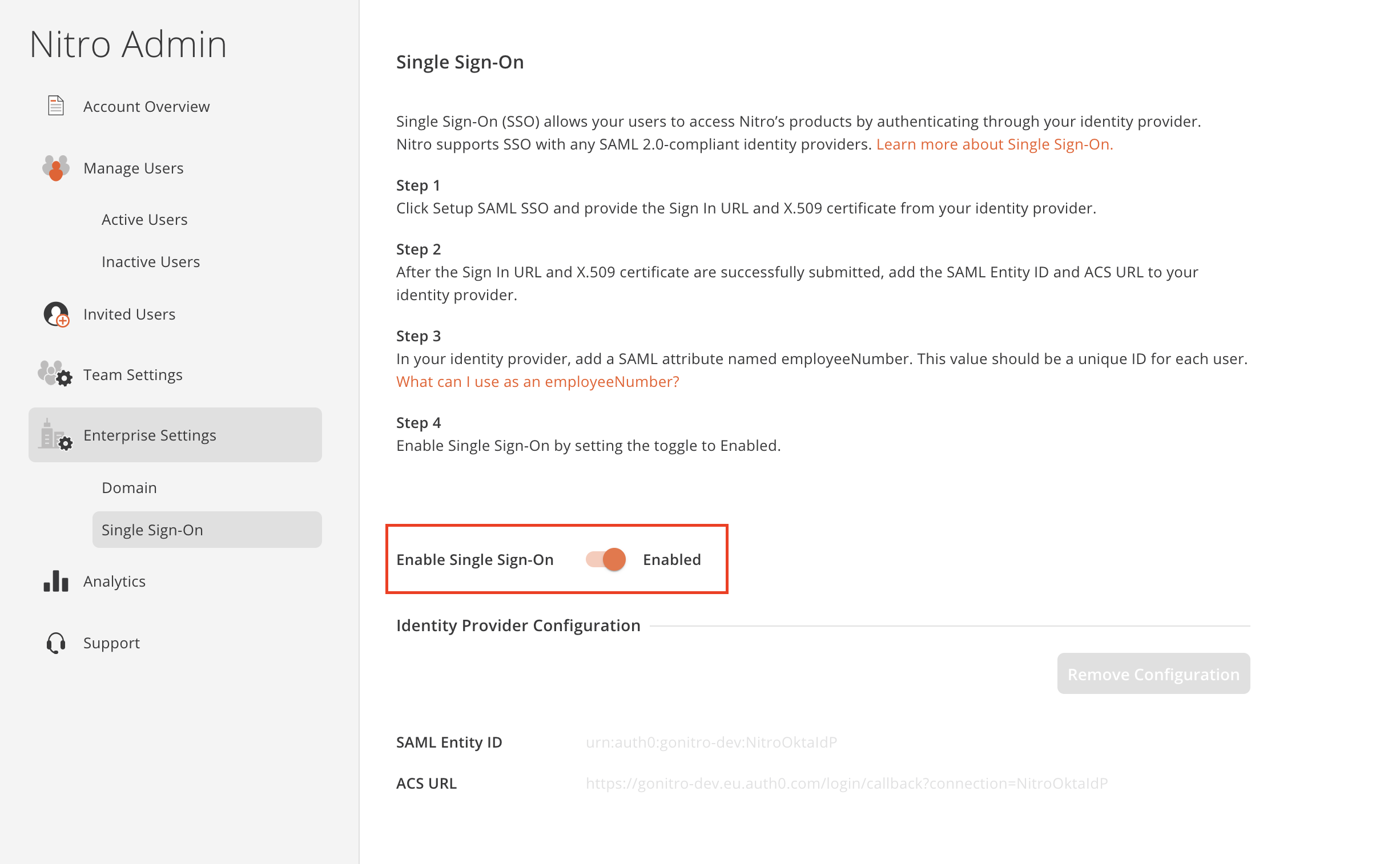The image size is (1400, 864).
Task: Click the Remove Configuration button
Action: tap(1153, 674)
